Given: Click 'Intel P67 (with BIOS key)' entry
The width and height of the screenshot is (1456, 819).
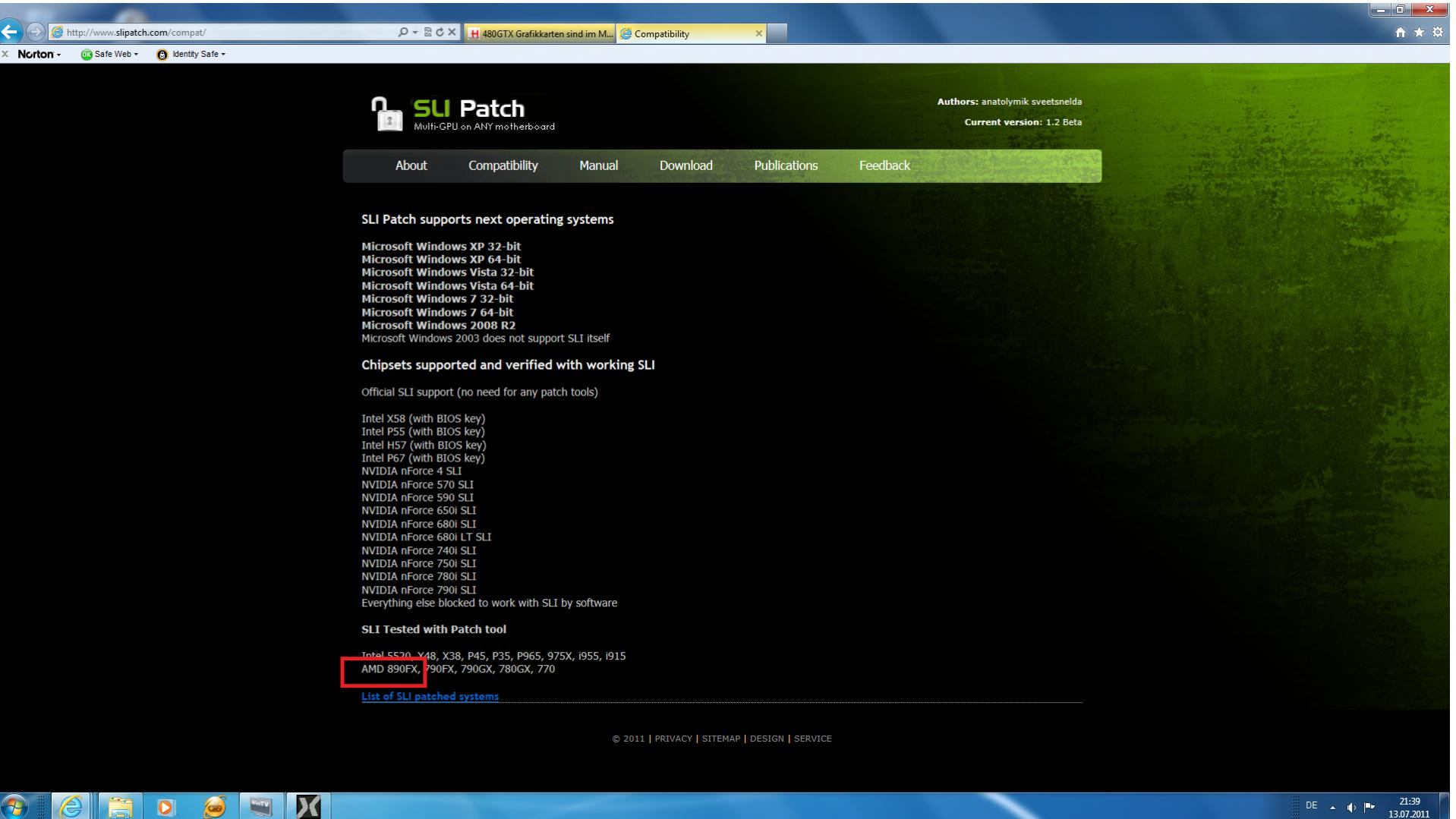Looking at the screenshot, I should coord(423,458).
